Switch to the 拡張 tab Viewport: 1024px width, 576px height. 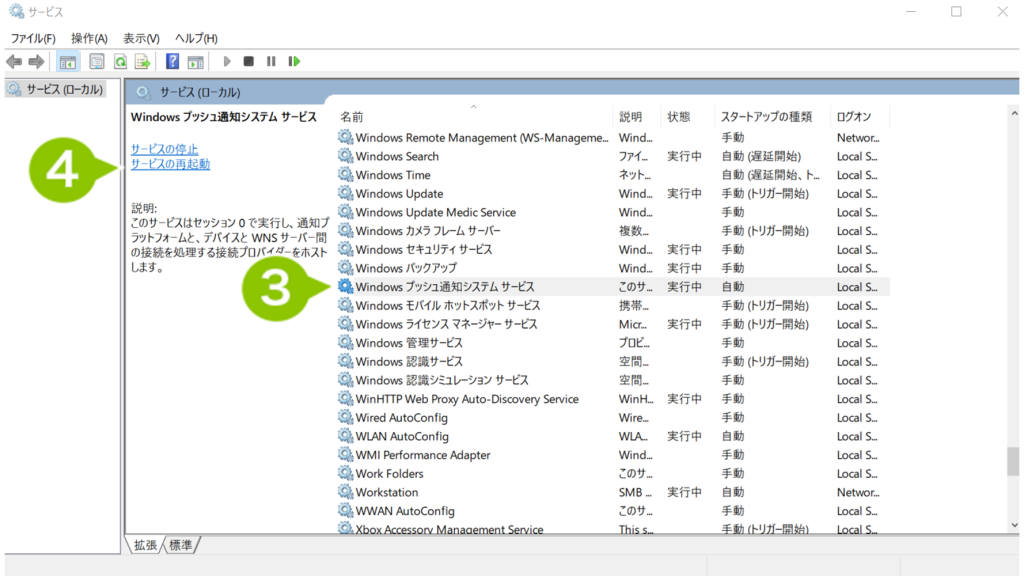pos(145,545)
